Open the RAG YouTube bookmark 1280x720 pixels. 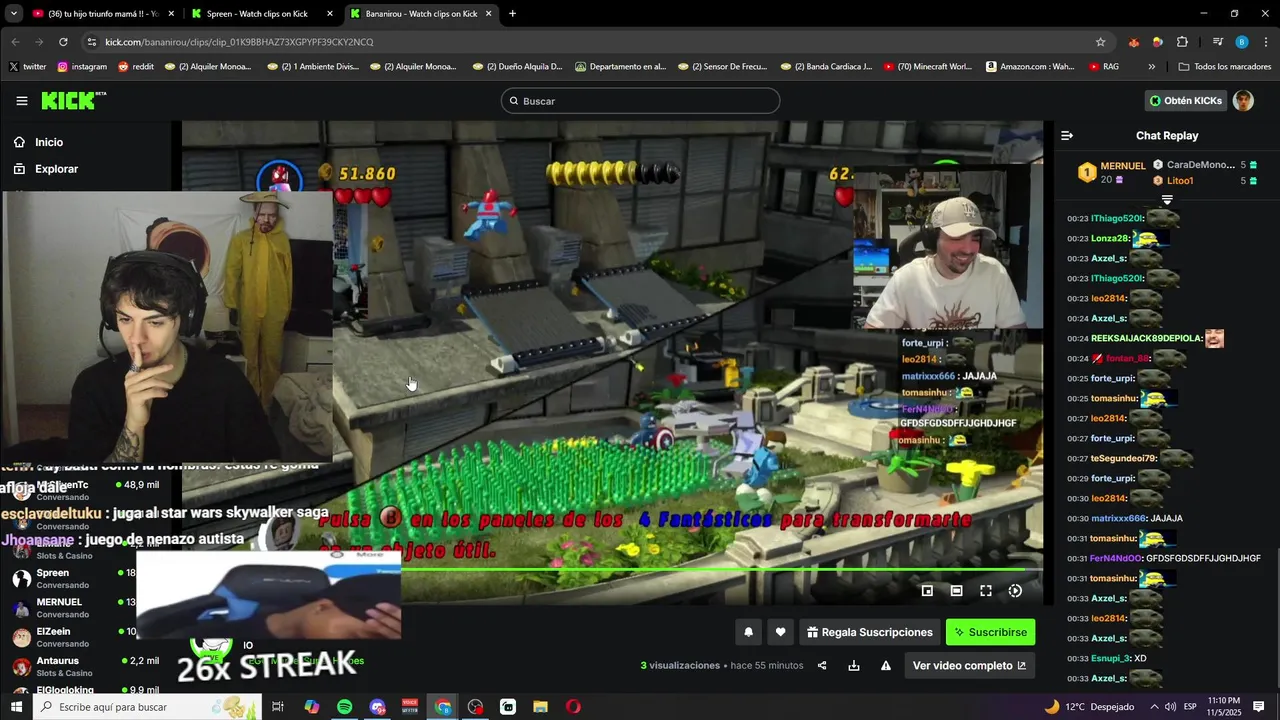(x=1104, y=67)
